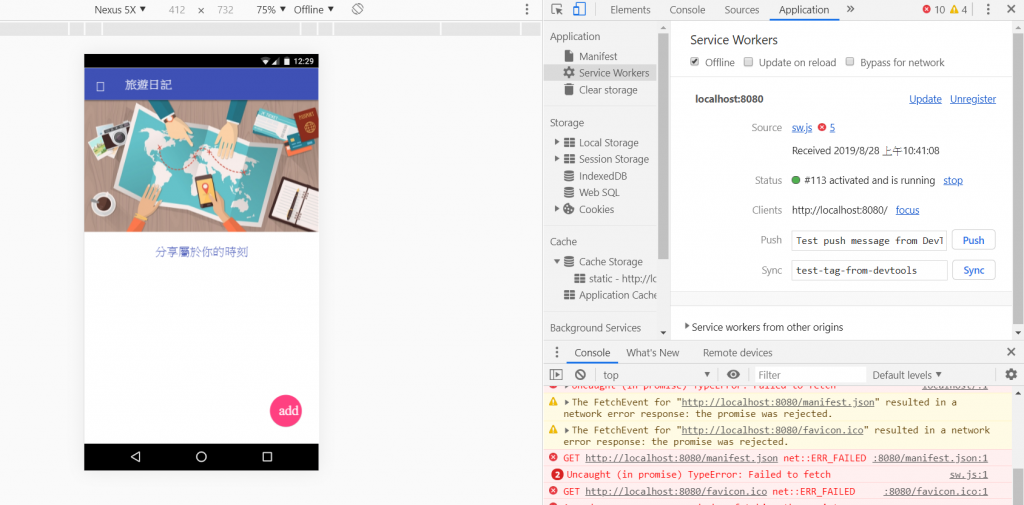Screen dimensions: 1024x505
Task: Open Manifest in Application sidebar
Action: [x=598, y=56]
